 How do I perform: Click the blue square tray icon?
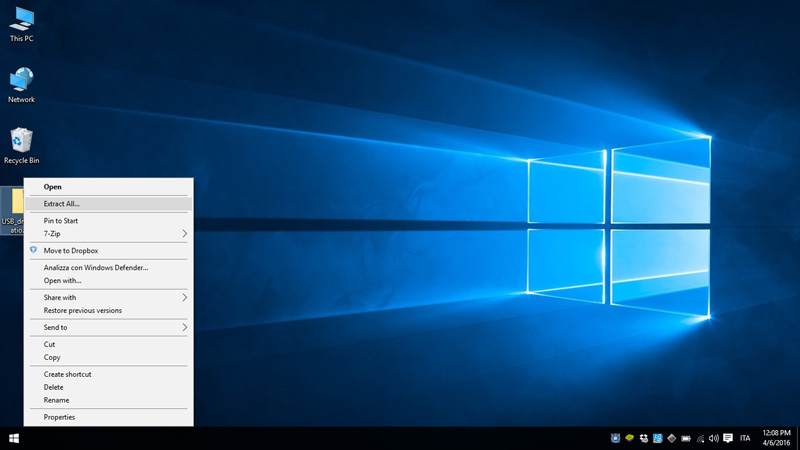click(658, 438)
